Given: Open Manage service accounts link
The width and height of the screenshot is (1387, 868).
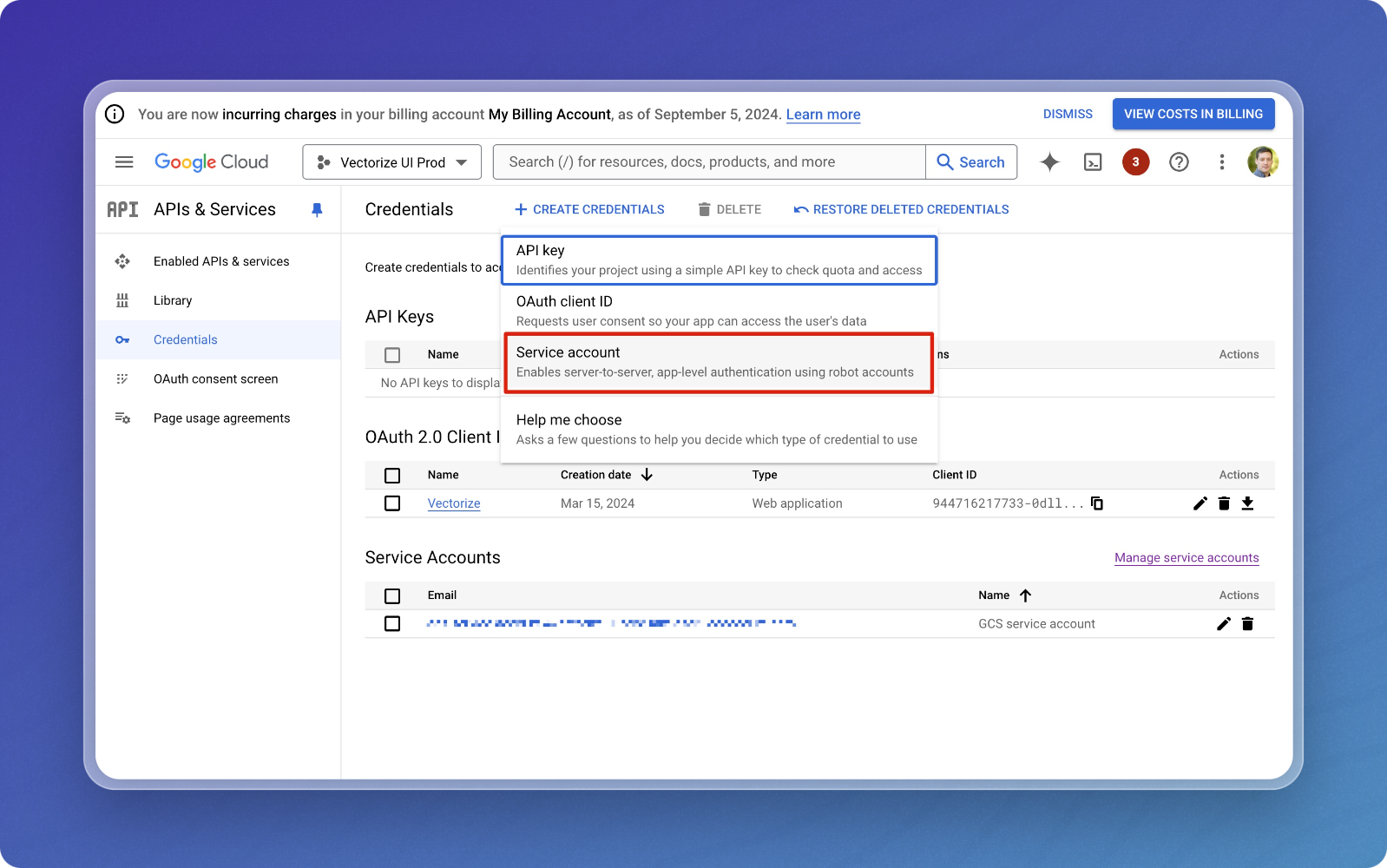Looking at the screenshot, I should pos(1187,558).
